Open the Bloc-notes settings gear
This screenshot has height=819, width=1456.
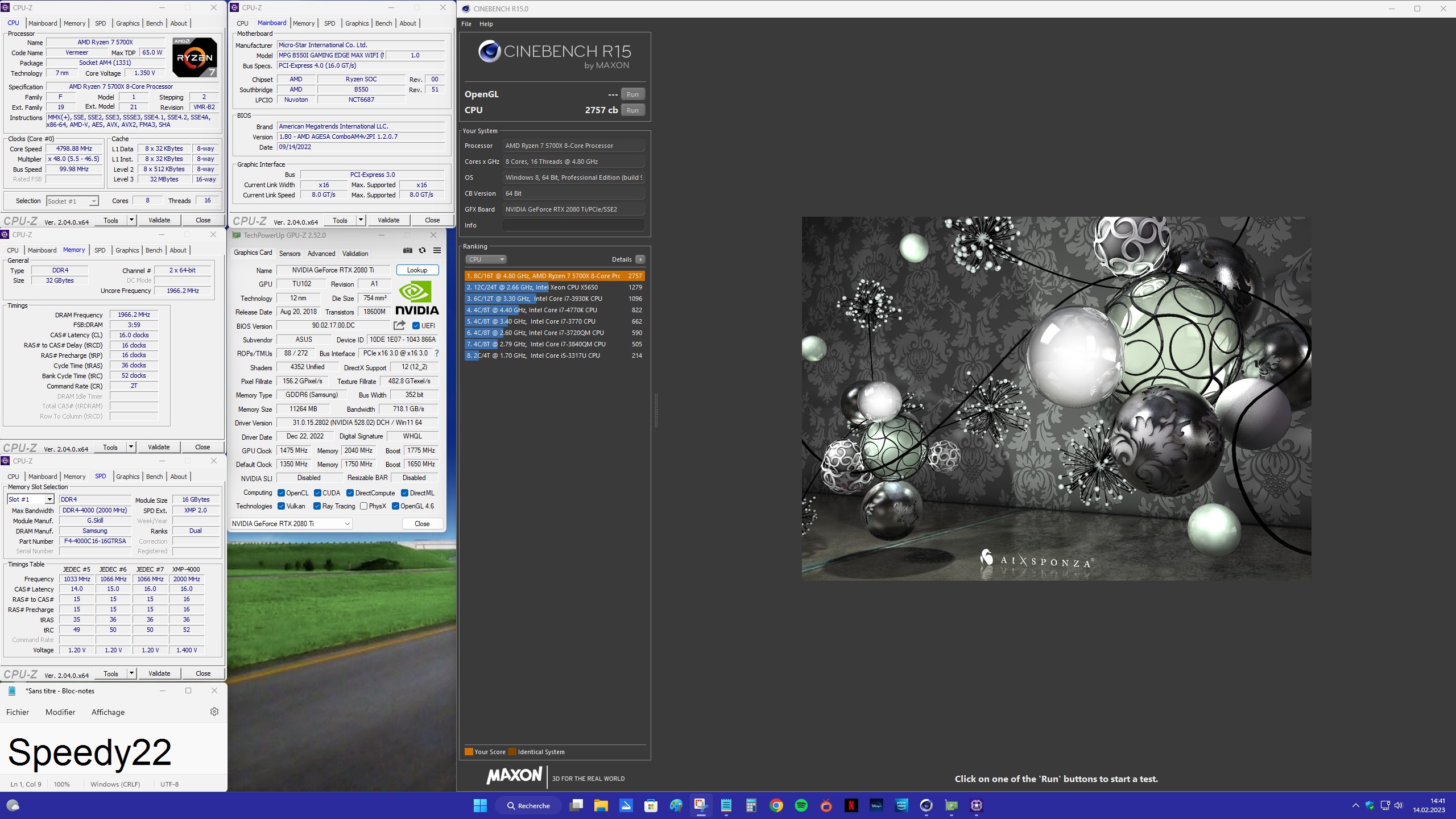(x=214, y=712)
